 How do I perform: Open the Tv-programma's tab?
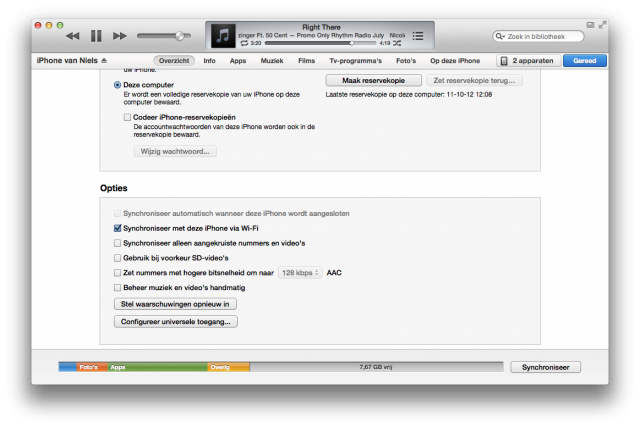coord(356,61)
